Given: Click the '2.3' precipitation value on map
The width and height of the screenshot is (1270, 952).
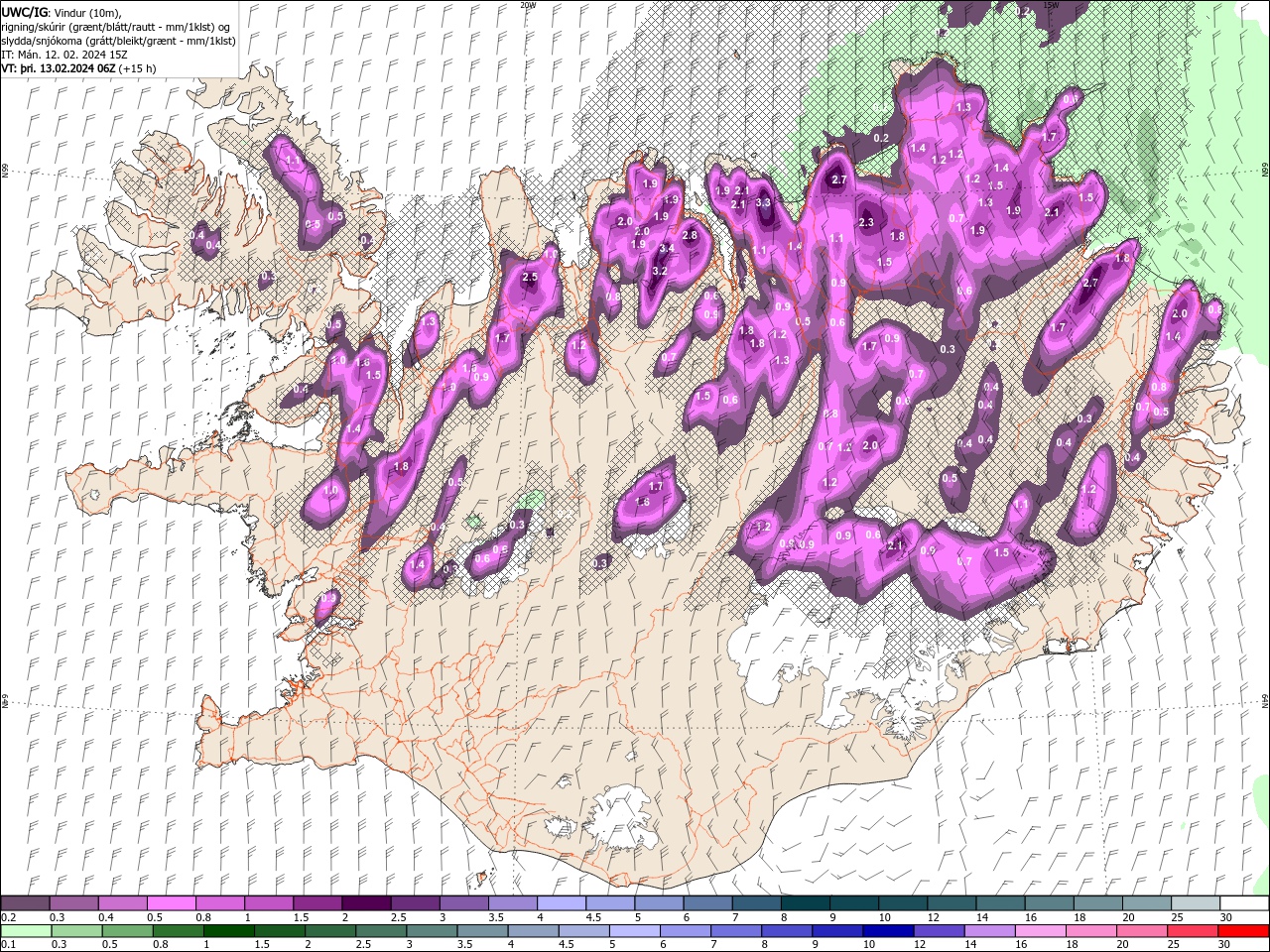Looking at the screenshot, I should (x=866, y=222).
